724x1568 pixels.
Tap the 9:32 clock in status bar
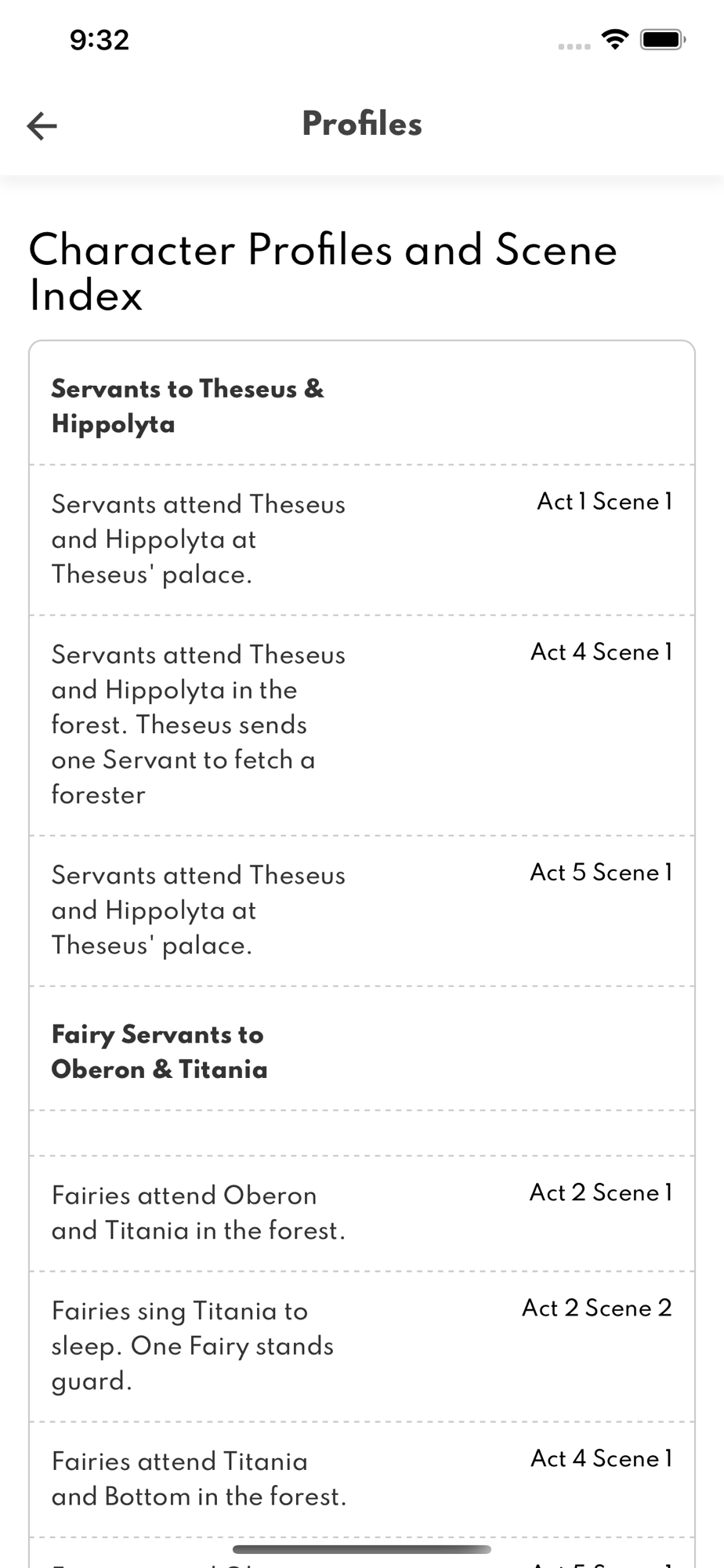(x=100, y=40)
